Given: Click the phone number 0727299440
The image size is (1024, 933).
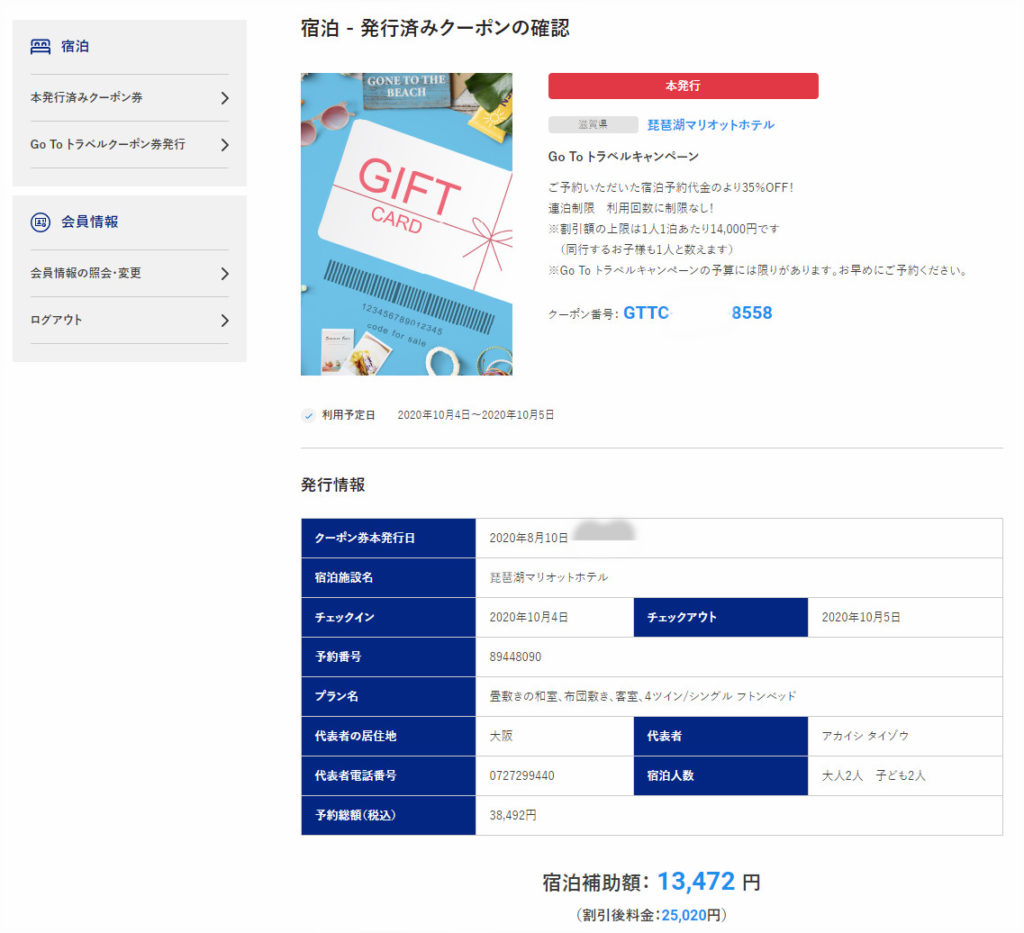Looking at the screenshot, I should pos(521,776).
